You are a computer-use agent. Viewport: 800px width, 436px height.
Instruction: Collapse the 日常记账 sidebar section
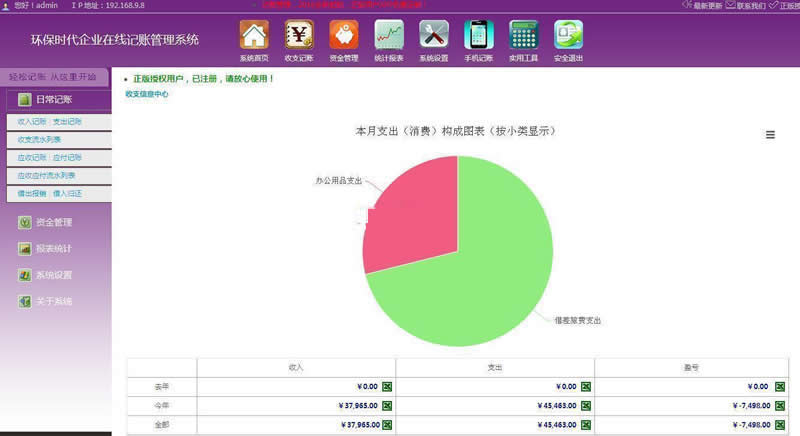(x=54, y=99)
